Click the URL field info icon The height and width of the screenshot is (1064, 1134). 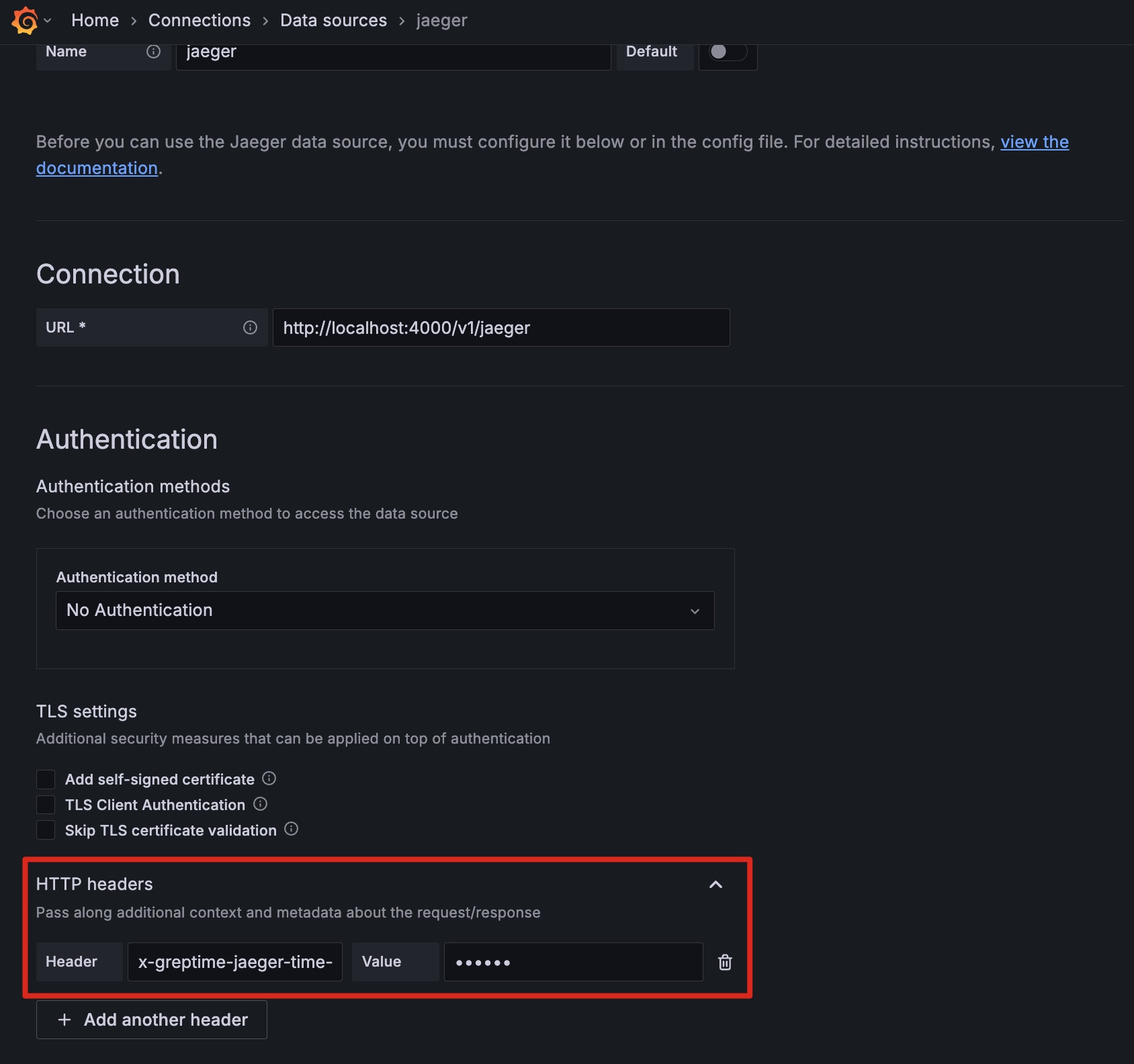tap(249, 328)
